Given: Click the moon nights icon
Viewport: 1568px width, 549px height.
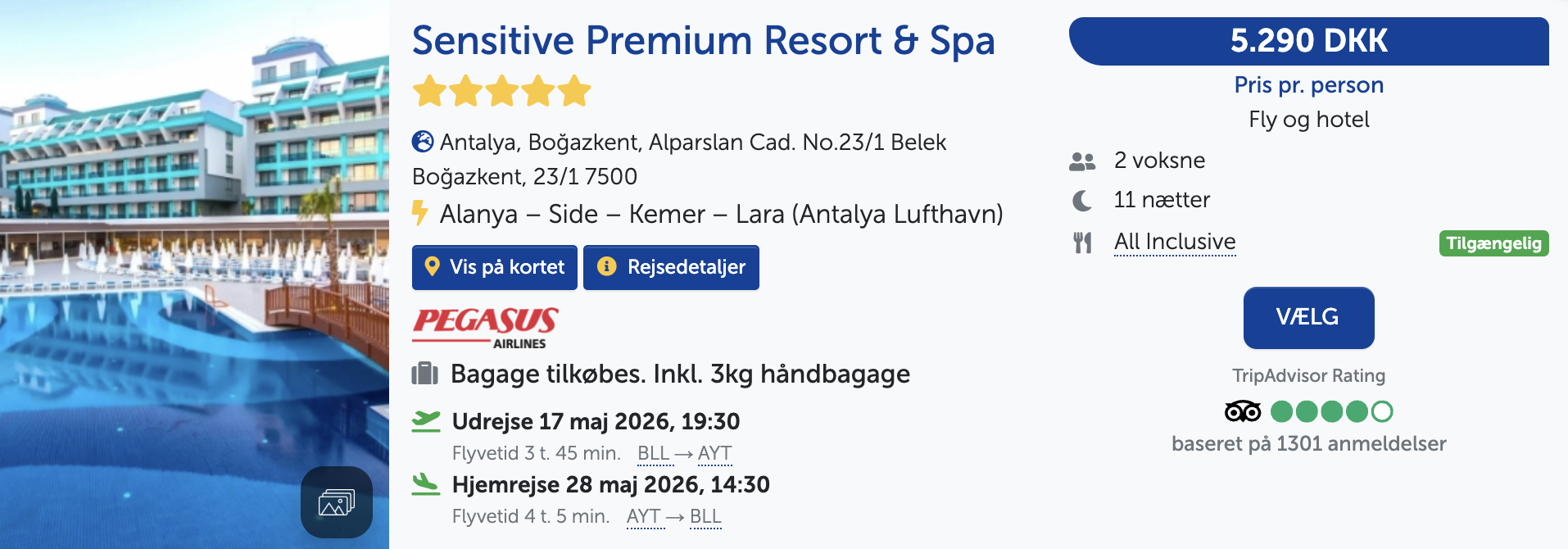Looking at the screenshot, I should pyautogui.click(x=1082, y=201).
